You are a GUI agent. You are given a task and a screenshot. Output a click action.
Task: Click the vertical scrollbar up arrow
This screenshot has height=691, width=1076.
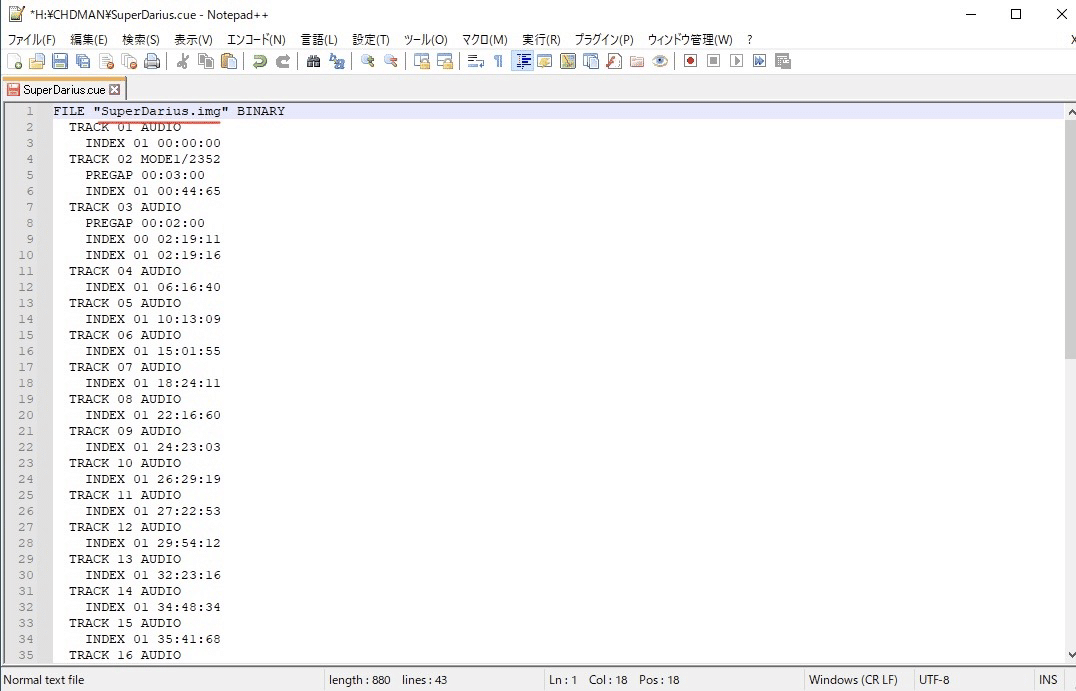[1071, 111]
